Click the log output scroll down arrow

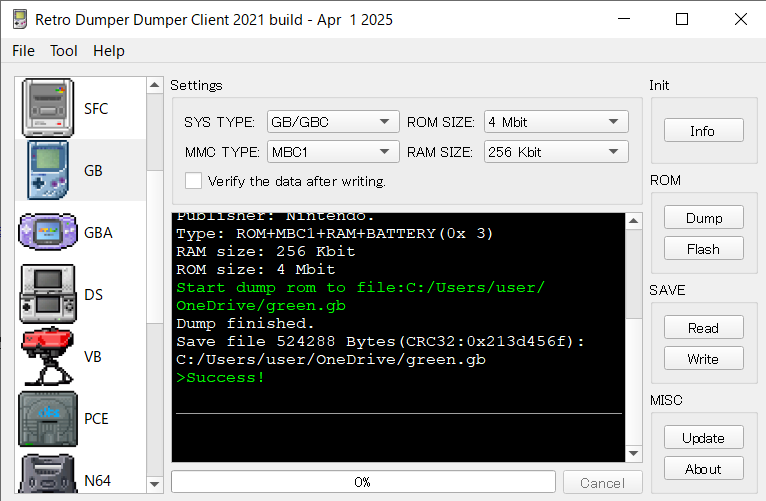pos(634,454)
